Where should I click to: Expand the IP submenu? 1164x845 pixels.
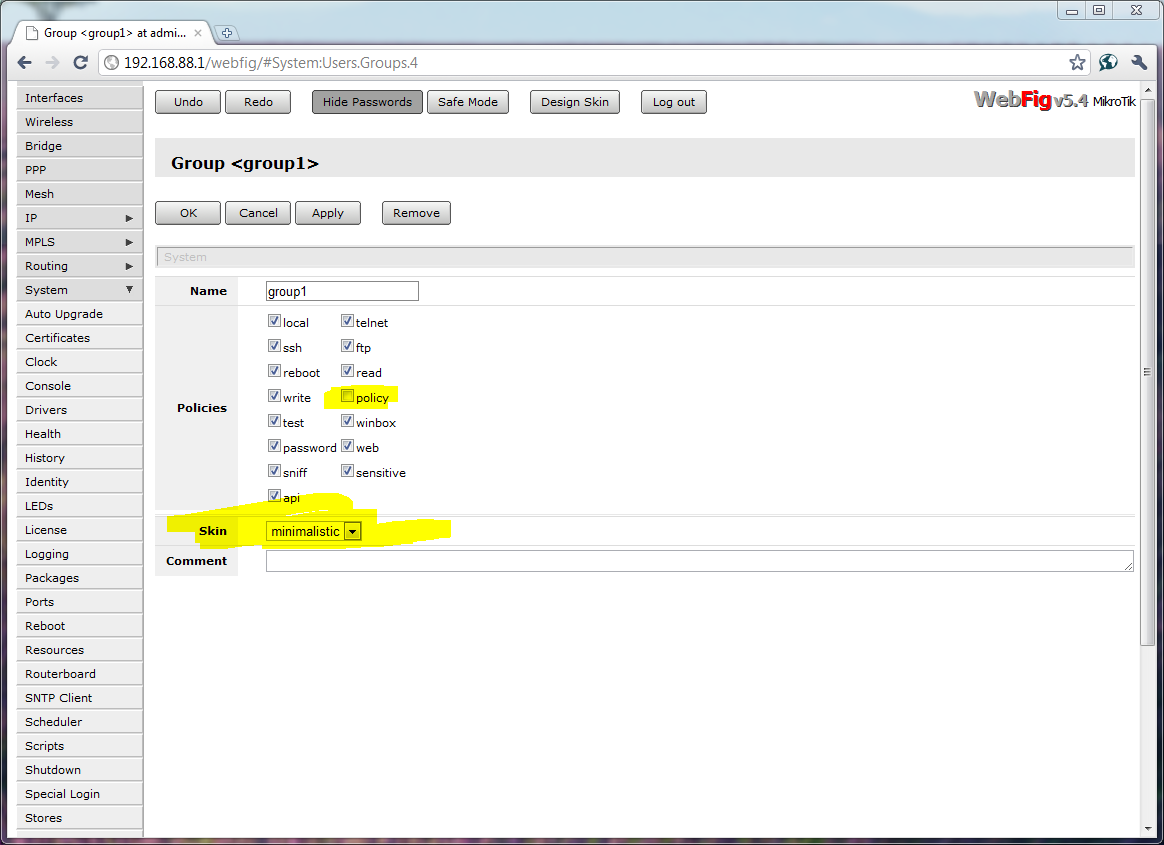pyautogui.click(x=79, y=218)
